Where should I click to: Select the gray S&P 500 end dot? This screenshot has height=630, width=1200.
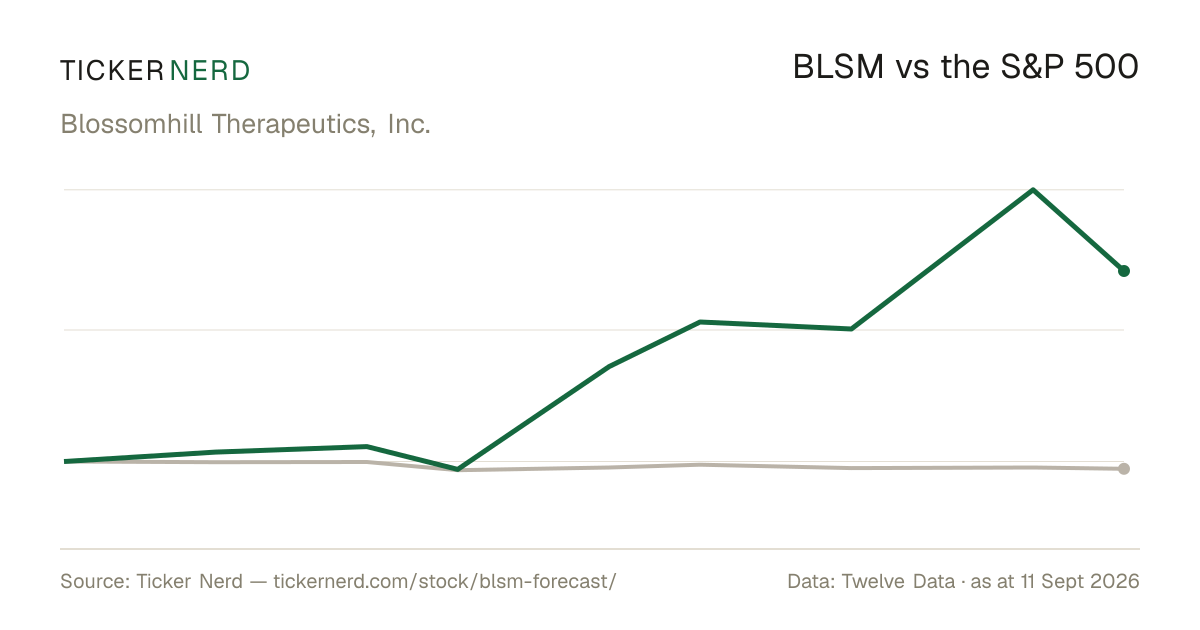pos(1124,469)
